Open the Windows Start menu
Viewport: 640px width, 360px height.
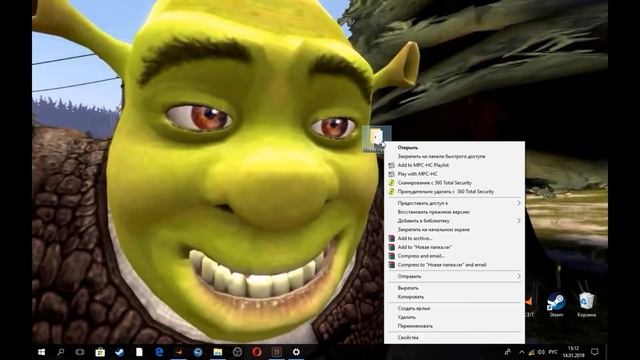pos(41,352)
